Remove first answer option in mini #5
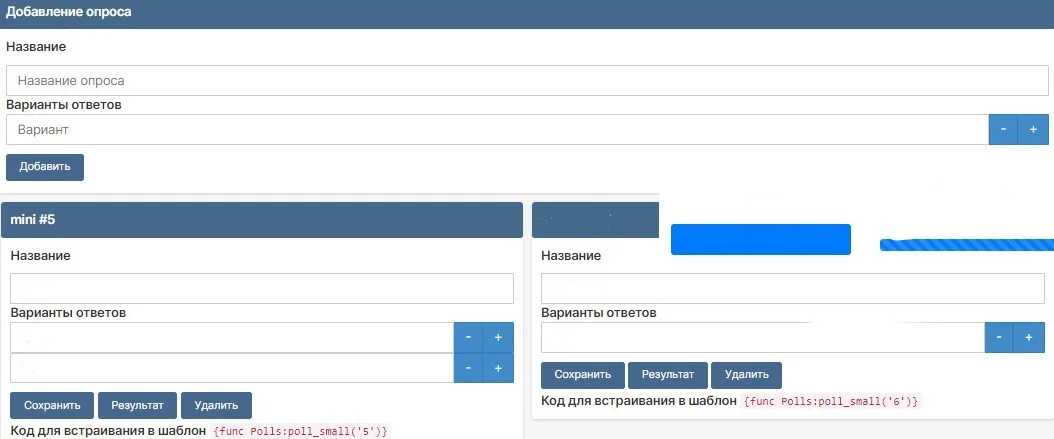Screen dimensions: 1054x439 [468, 338]
